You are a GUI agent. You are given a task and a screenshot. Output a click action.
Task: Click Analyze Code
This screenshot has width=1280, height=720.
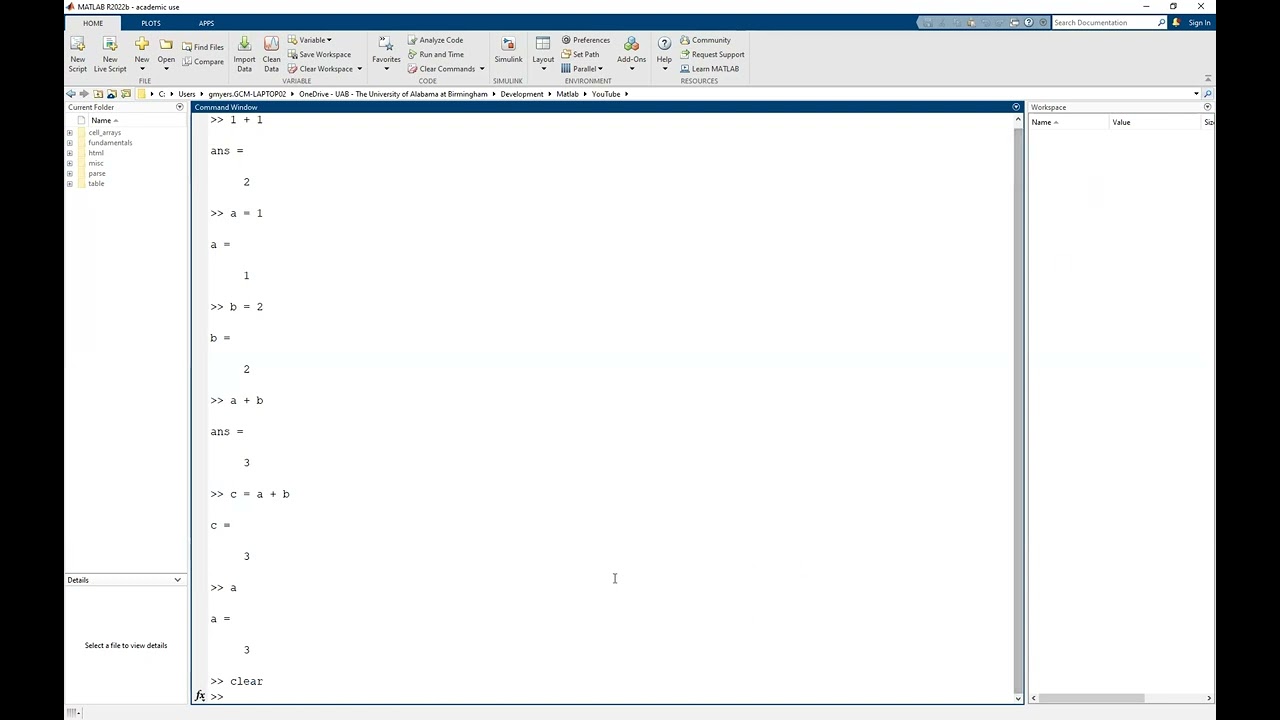click(x=435, y=40)
